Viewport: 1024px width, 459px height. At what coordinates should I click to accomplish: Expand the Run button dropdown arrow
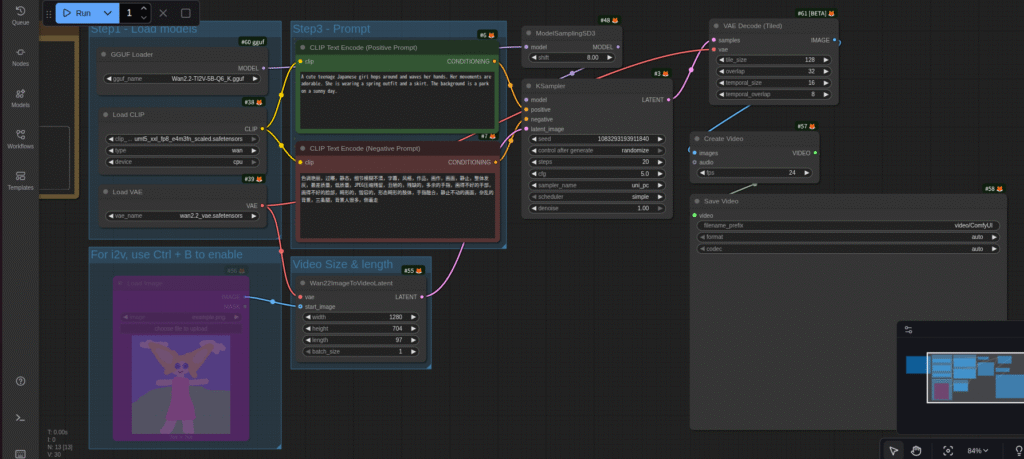click(x=108, y=13)
